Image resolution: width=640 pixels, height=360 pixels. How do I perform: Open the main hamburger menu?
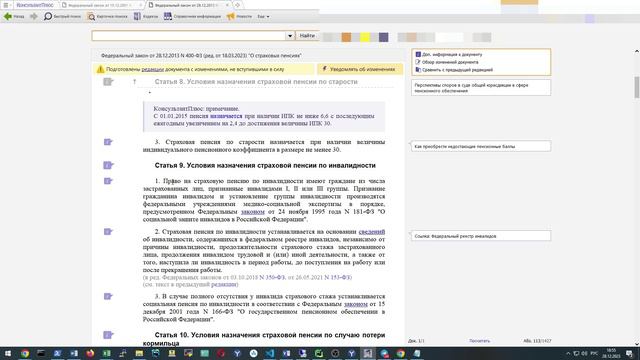[x=6, y=5]
